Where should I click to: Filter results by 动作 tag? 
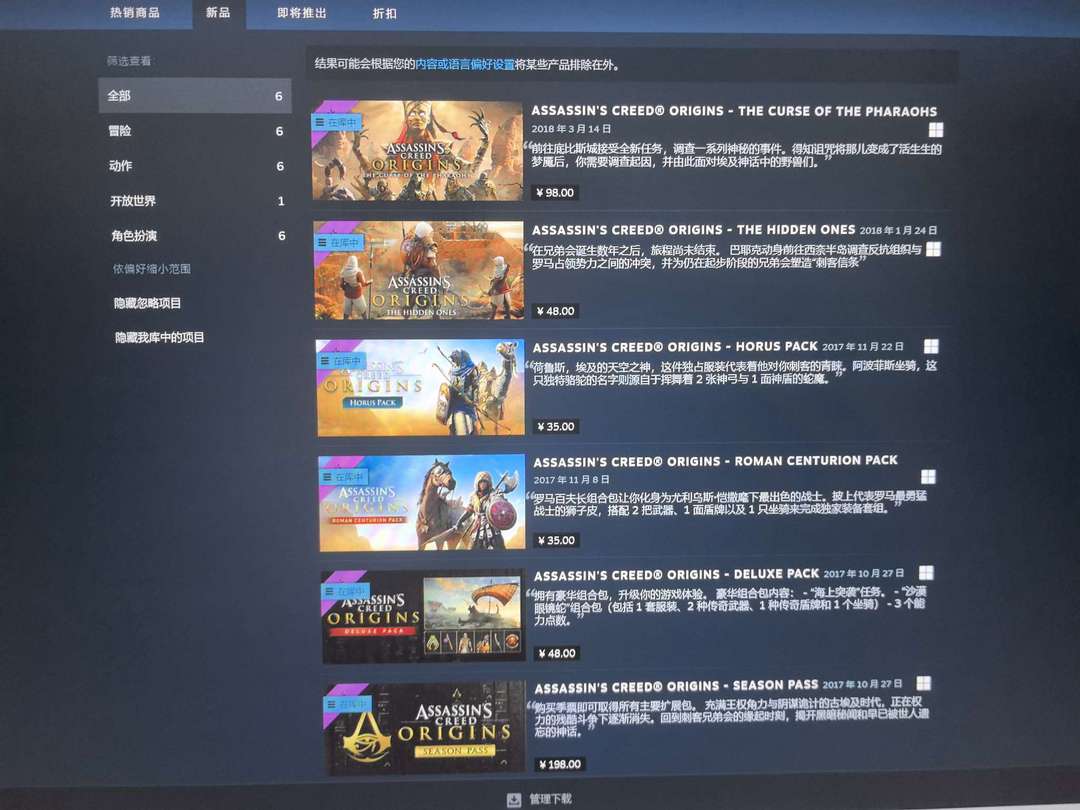tap(196, 166)
